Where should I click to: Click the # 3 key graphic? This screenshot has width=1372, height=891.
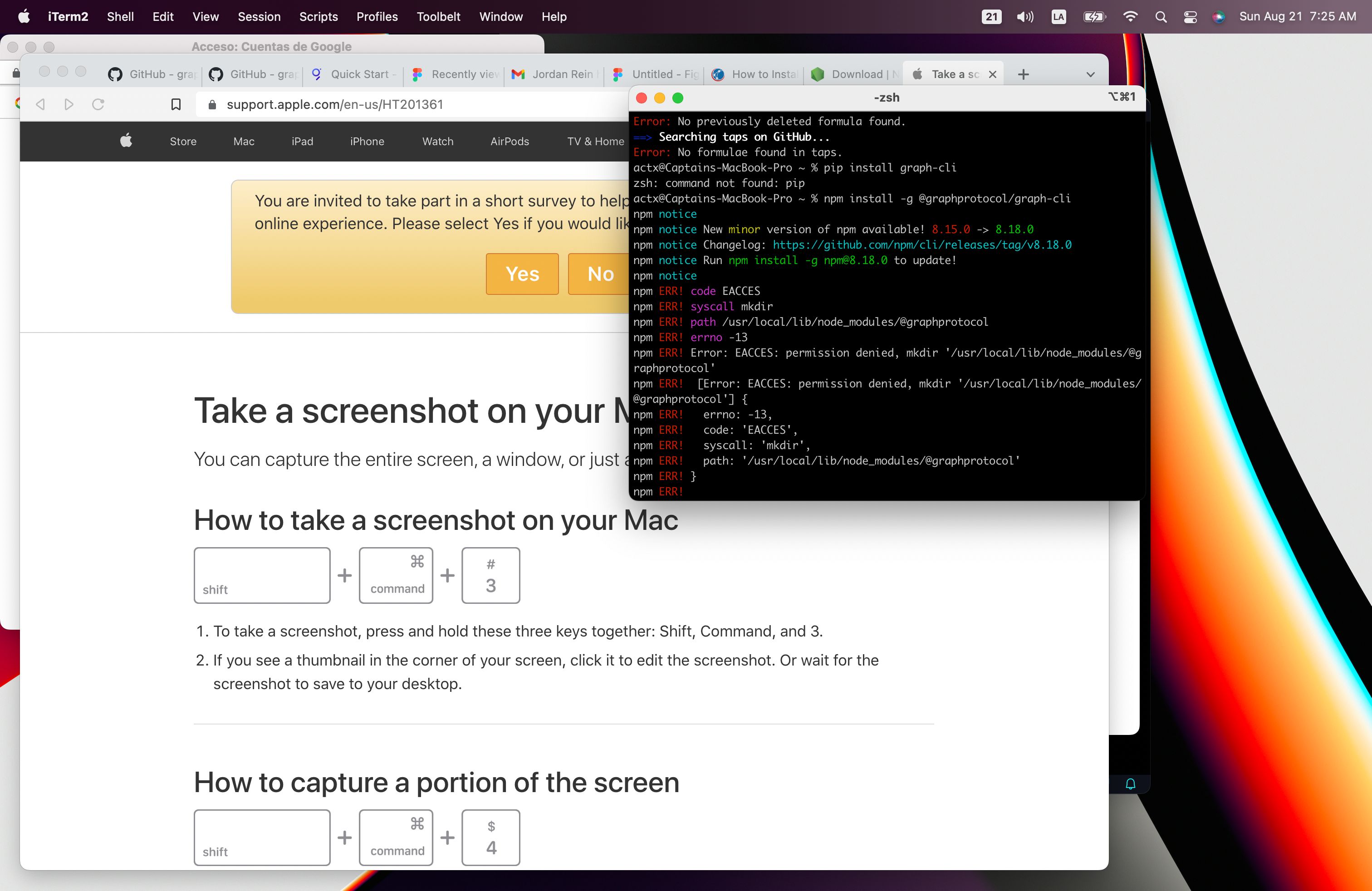coord(490,575)
